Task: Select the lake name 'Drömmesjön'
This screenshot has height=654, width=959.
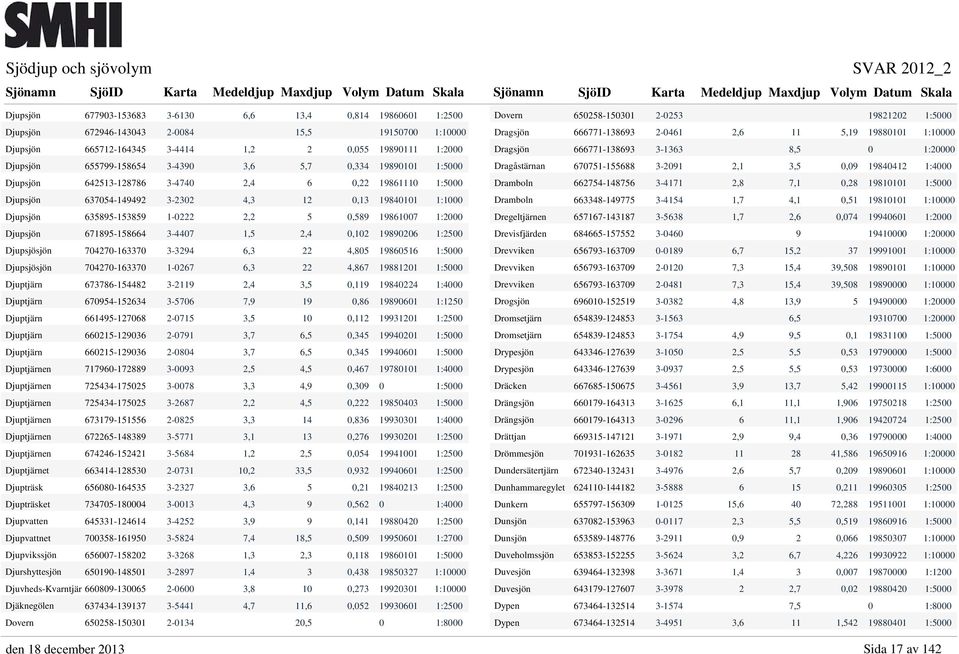Action: pyautogui.click(x=519, y=454)
